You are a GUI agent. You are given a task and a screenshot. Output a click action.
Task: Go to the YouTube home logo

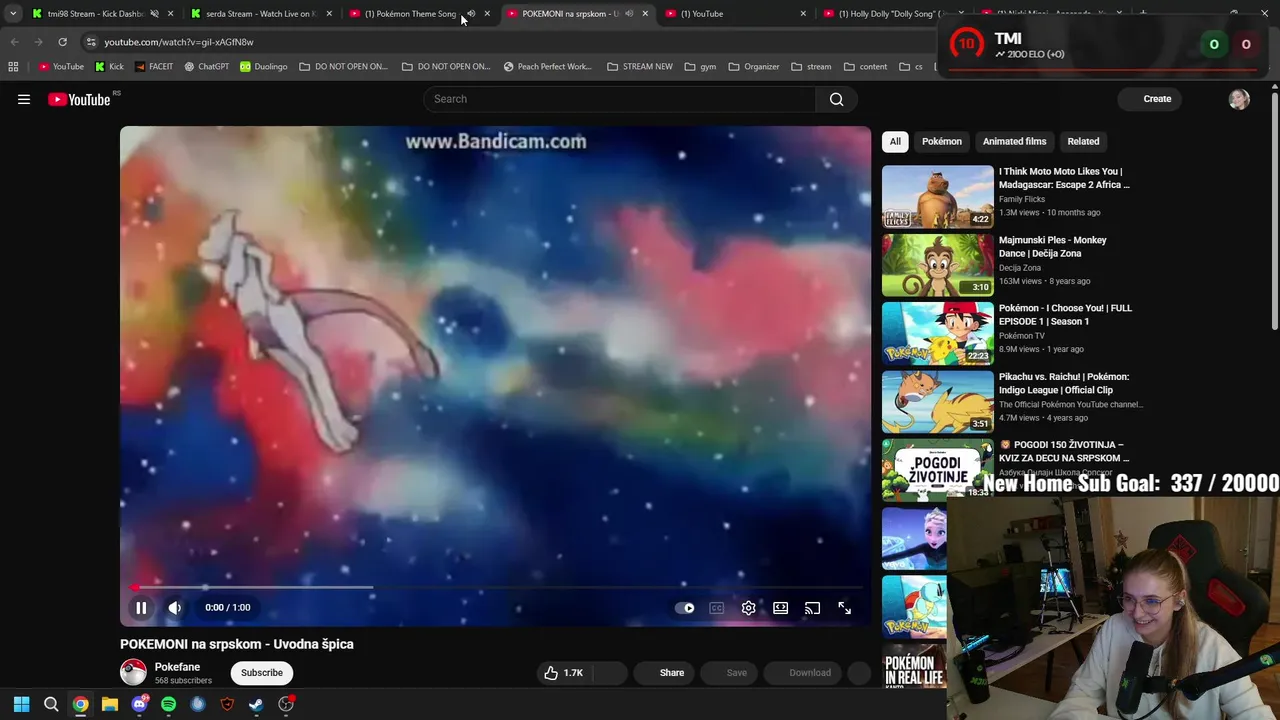[x=79, y=99]
